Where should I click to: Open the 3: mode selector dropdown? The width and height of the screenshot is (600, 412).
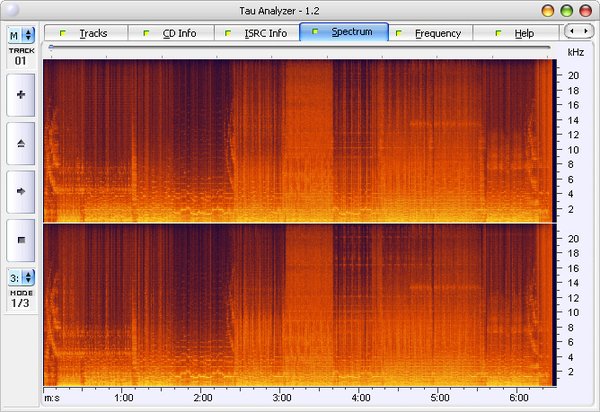click(x=21, y=278)
